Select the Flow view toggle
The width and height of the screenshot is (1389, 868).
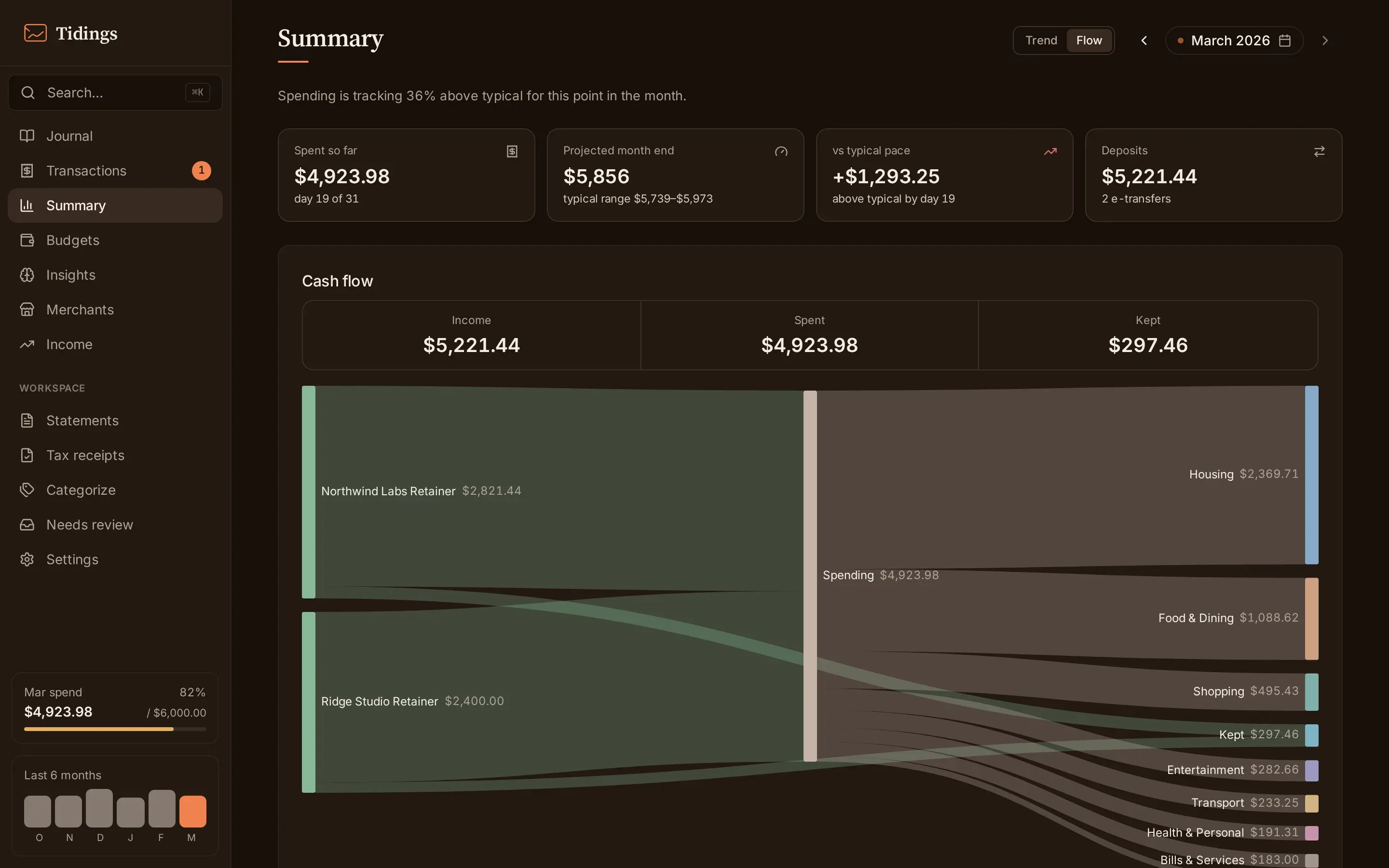pos(1089,40)
